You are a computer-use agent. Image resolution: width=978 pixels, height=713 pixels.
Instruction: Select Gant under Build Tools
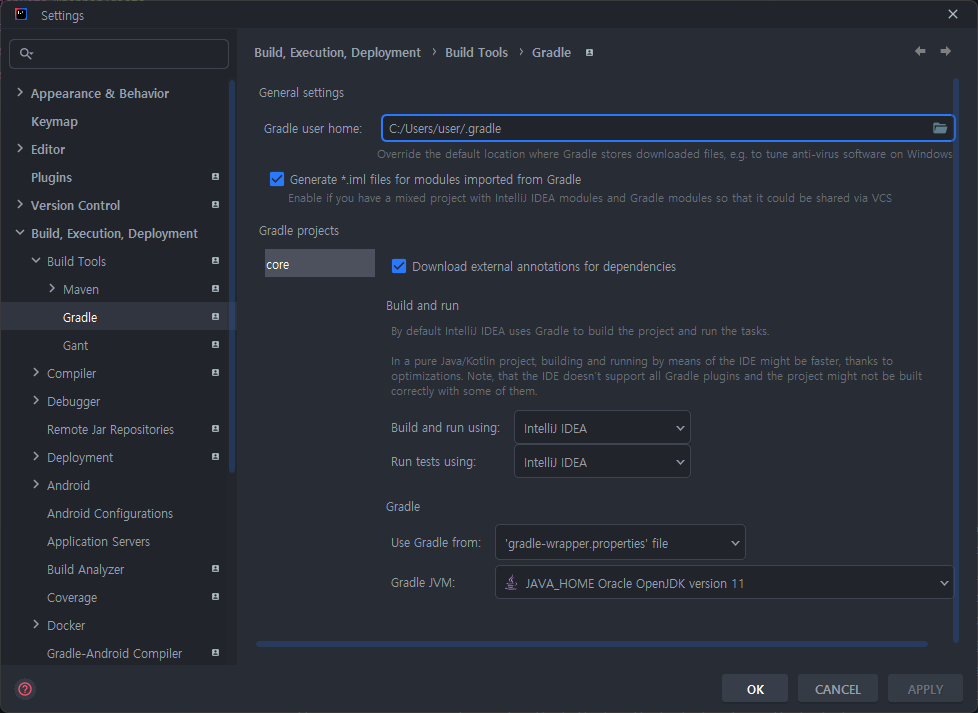click(x=75, y=346)
